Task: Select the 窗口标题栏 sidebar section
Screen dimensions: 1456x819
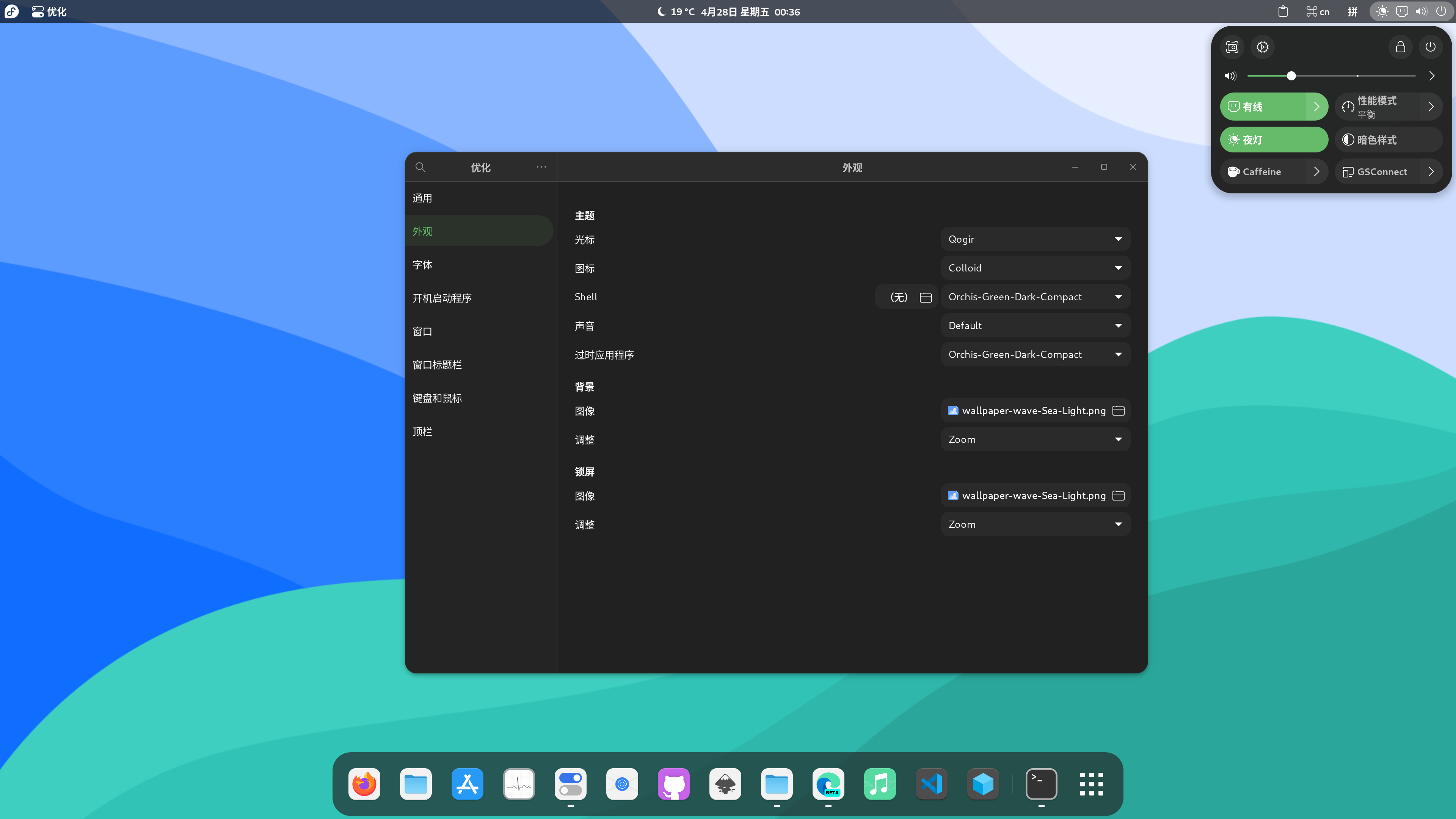Action: [x=436, y=364]
